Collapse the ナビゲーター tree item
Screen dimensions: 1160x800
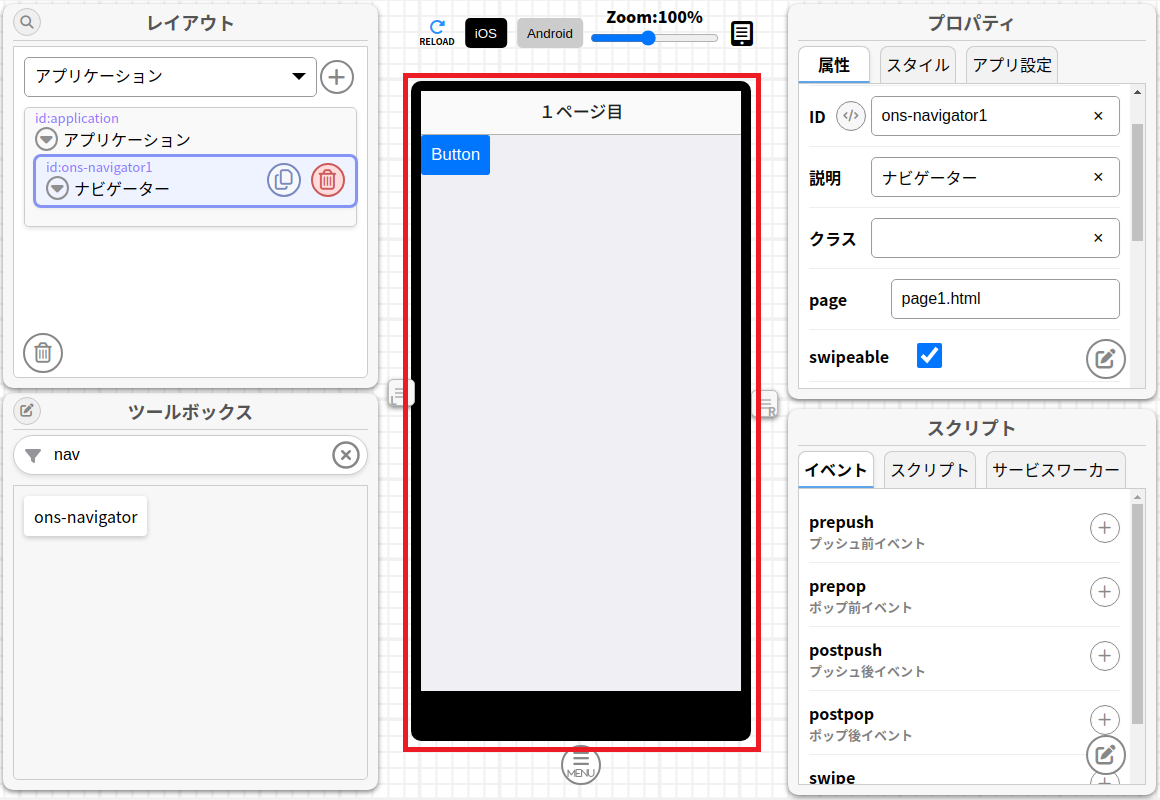[57, 188]
